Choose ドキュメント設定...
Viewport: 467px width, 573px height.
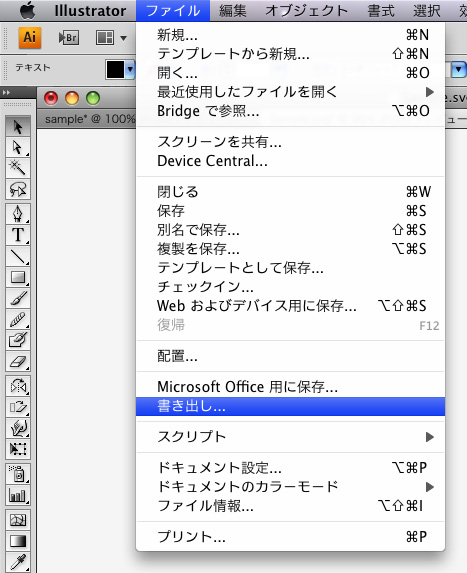(x=291, y=468)
